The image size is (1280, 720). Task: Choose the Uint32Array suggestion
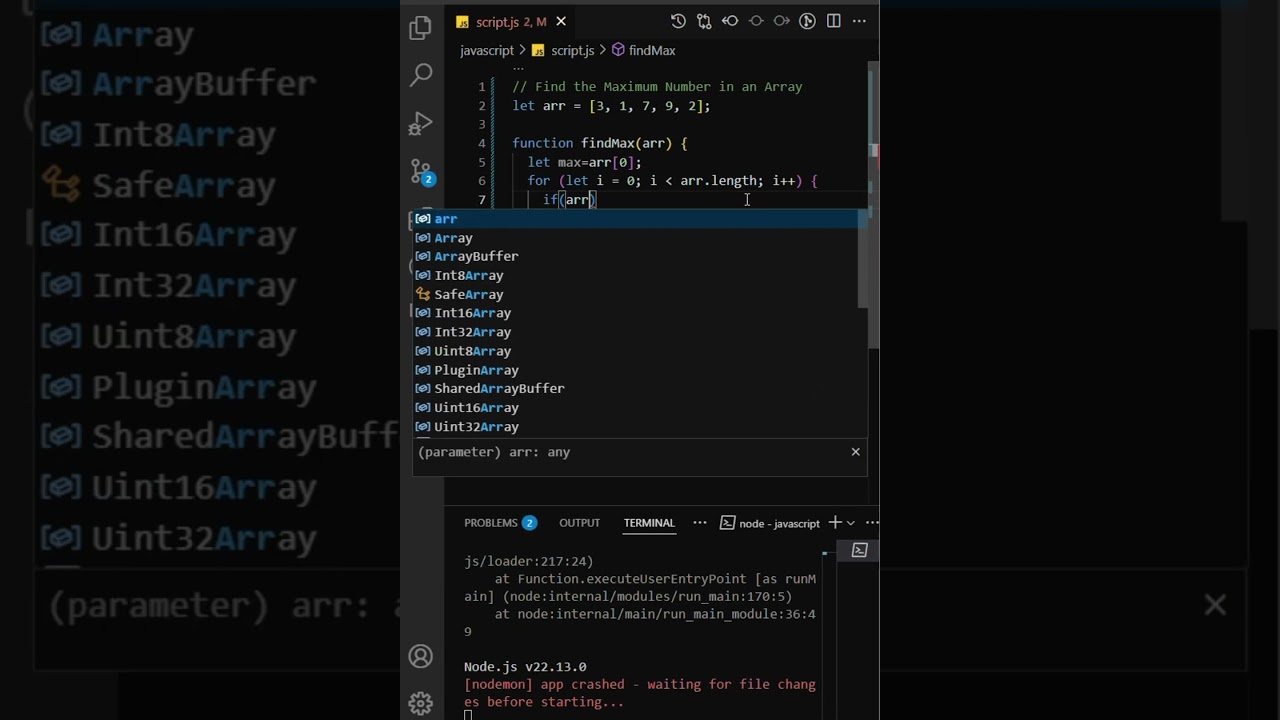click(x=636, y=427)
